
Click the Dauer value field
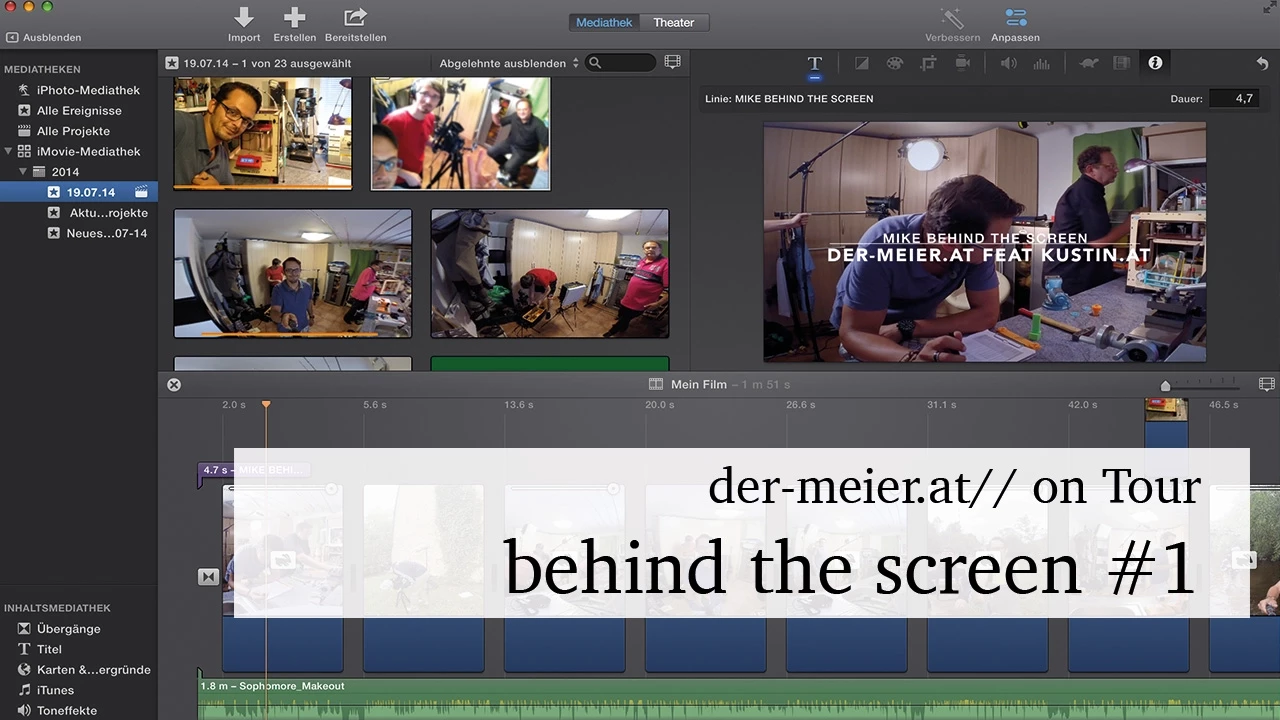[1233, 99]
